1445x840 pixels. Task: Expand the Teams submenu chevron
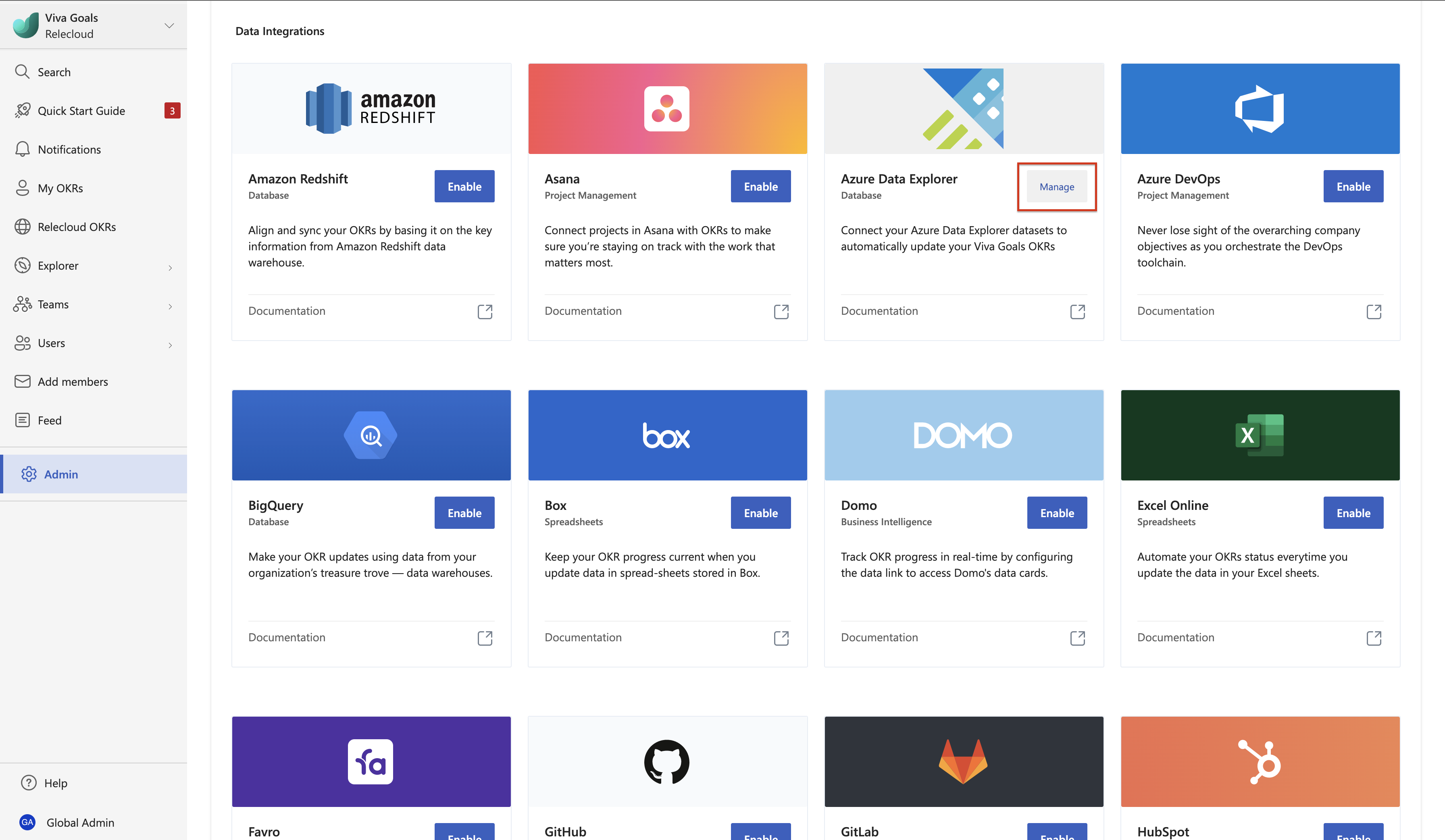click(170, 306)
